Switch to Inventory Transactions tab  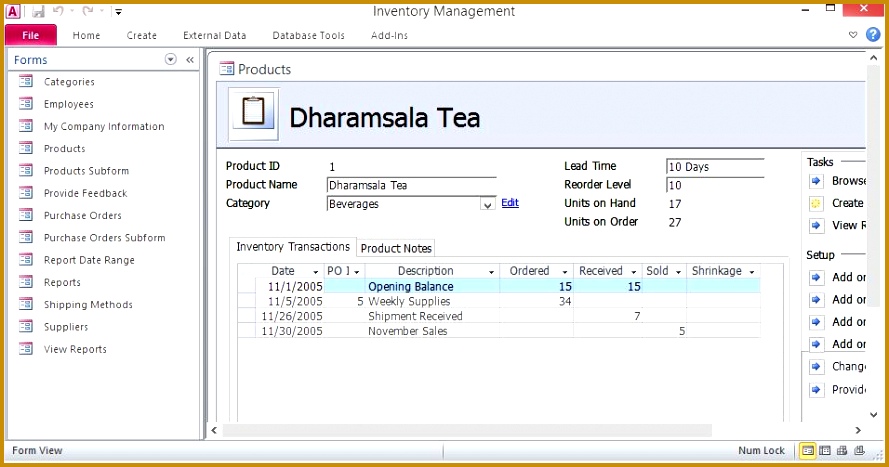pos(293,247)
